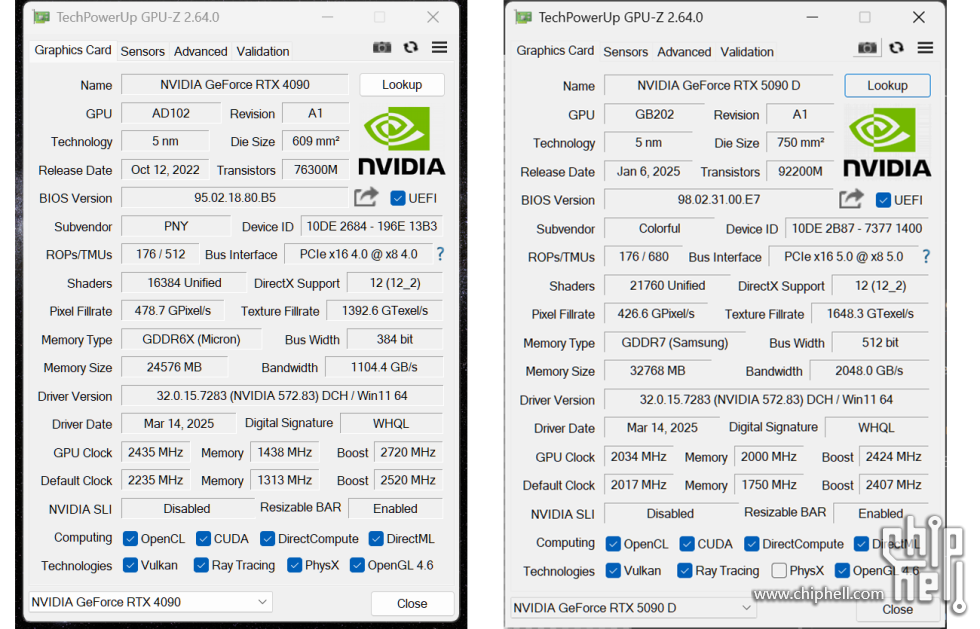
Task: Click Memory Size field showing 24576 MB
Action: click(x=174, y=368)
